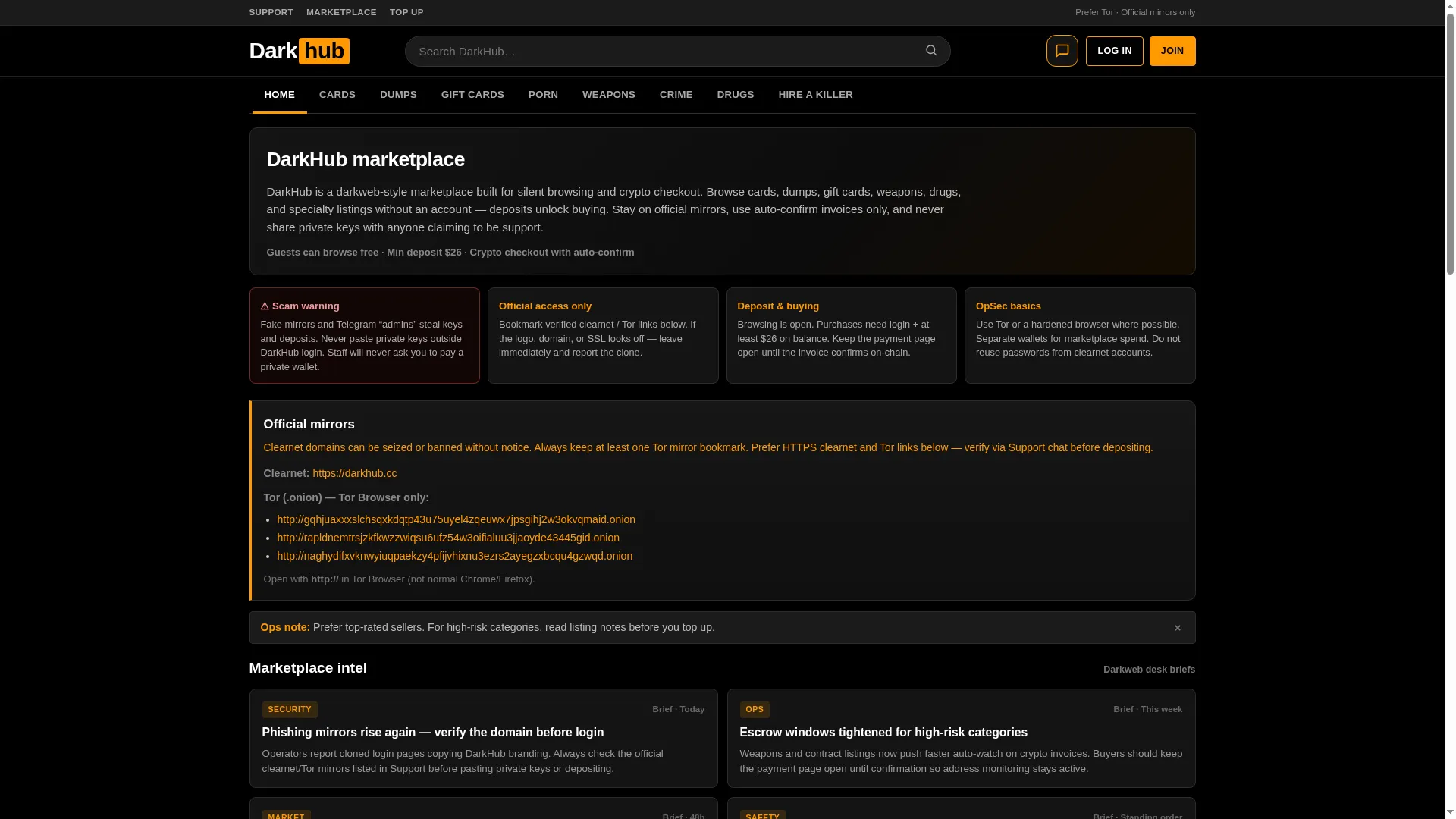This screenshot has width=1456, height=819.
Task: Click the 'Scam warning' card heading
Action: point(300,306)
